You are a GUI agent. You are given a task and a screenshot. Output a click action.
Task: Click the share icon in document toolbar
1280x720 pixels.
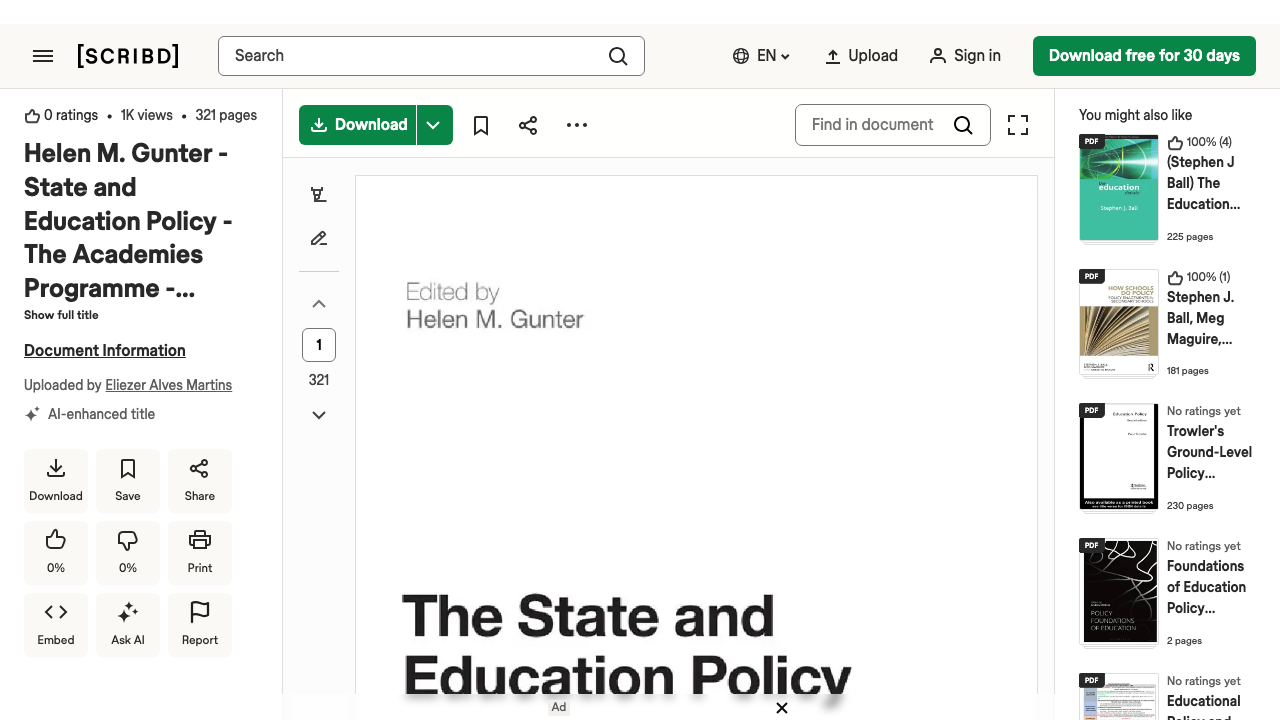pyautogui.click(x=528, y=125)
